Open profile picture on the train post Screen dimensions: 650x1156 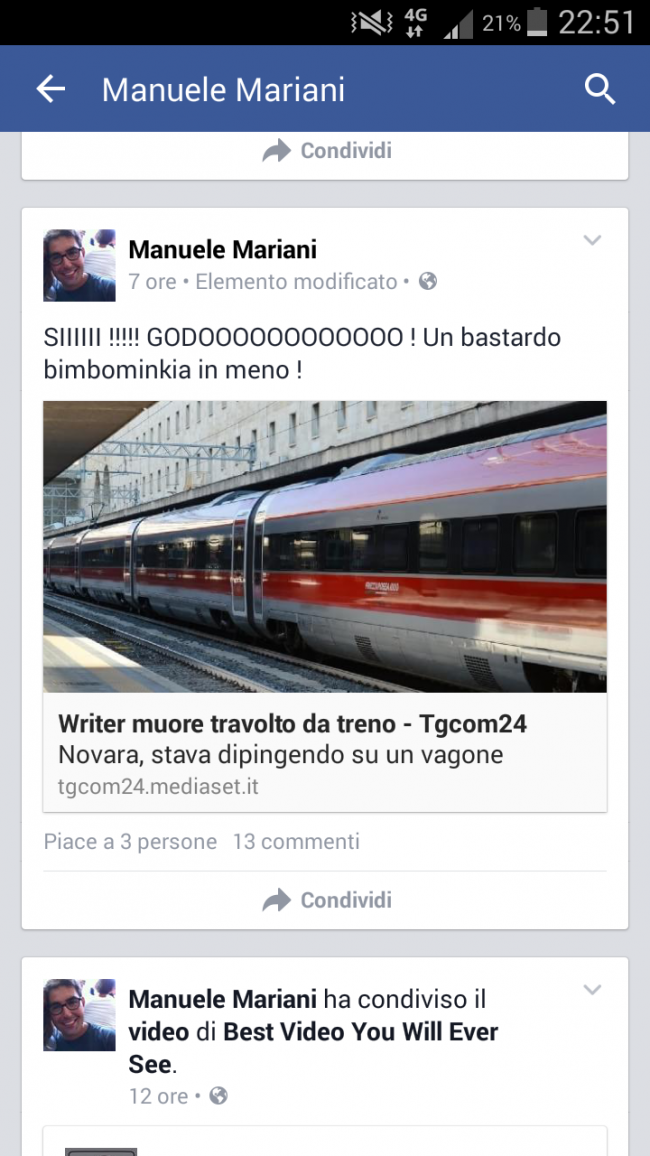(x=80, y=265)
